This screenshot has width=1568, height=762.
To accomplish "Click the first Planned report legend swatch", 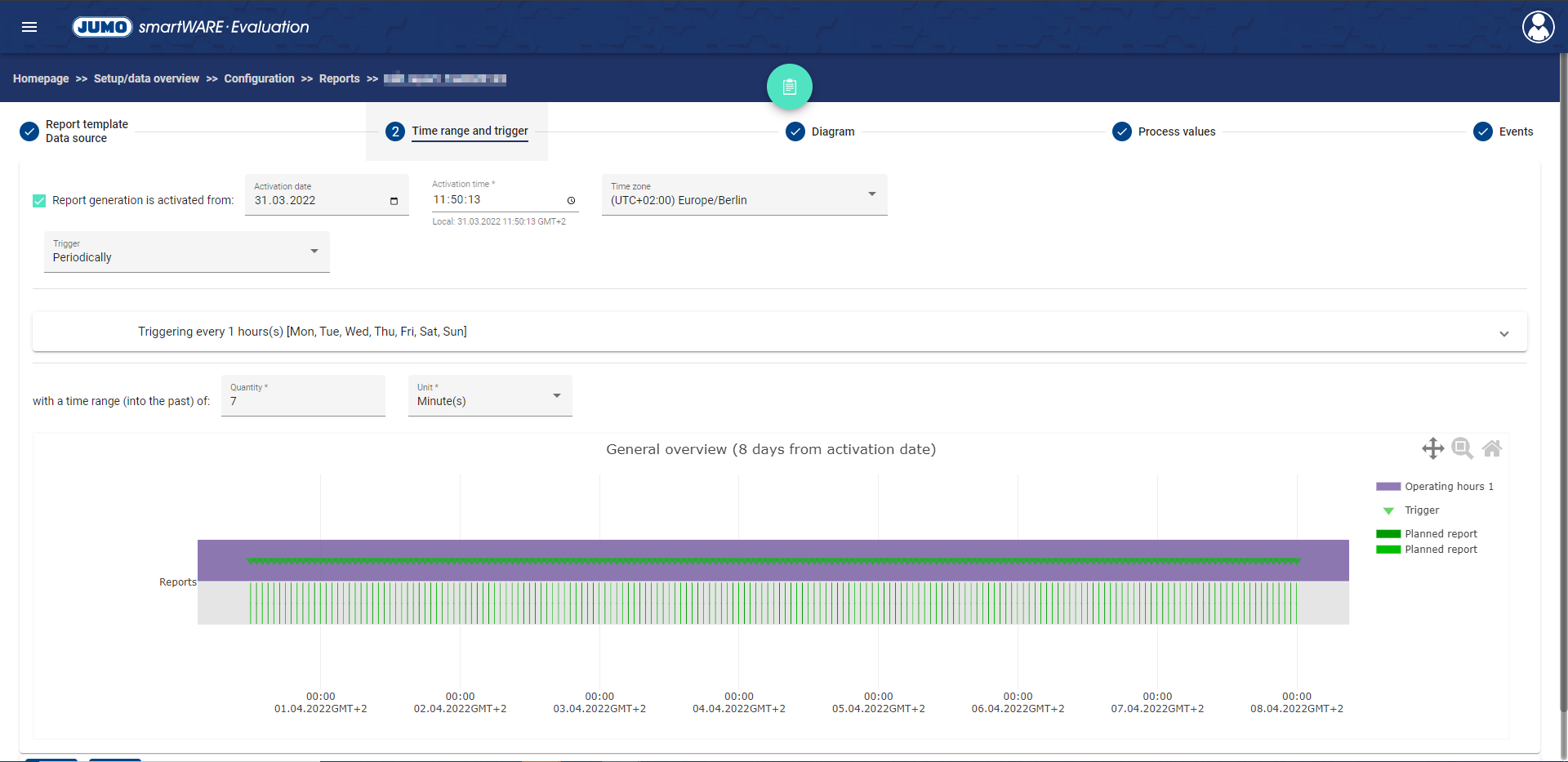I will tap(1388, 534).
